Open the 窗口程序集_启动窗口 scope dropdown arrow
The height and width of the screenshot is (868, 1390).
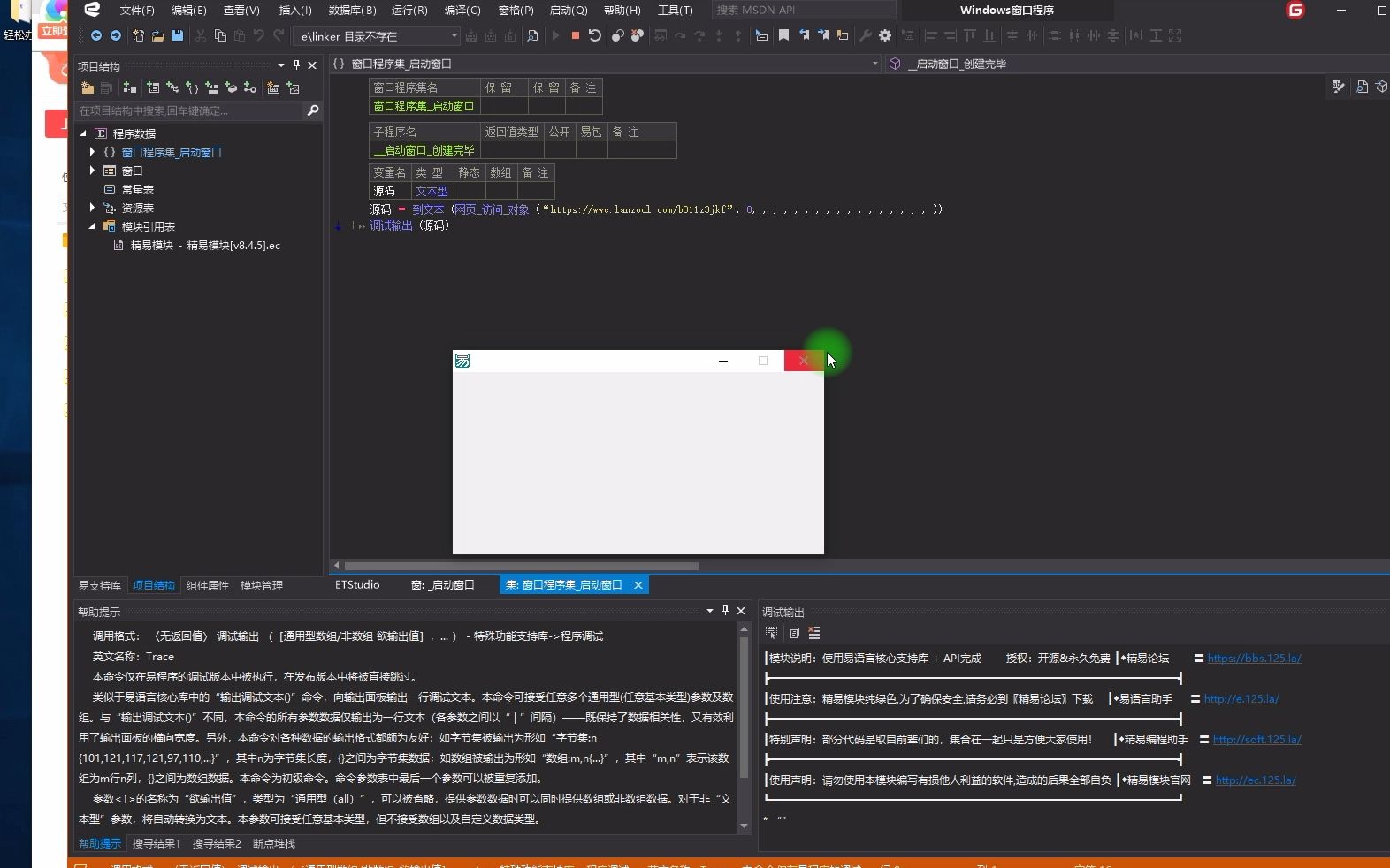pos(875,64)
